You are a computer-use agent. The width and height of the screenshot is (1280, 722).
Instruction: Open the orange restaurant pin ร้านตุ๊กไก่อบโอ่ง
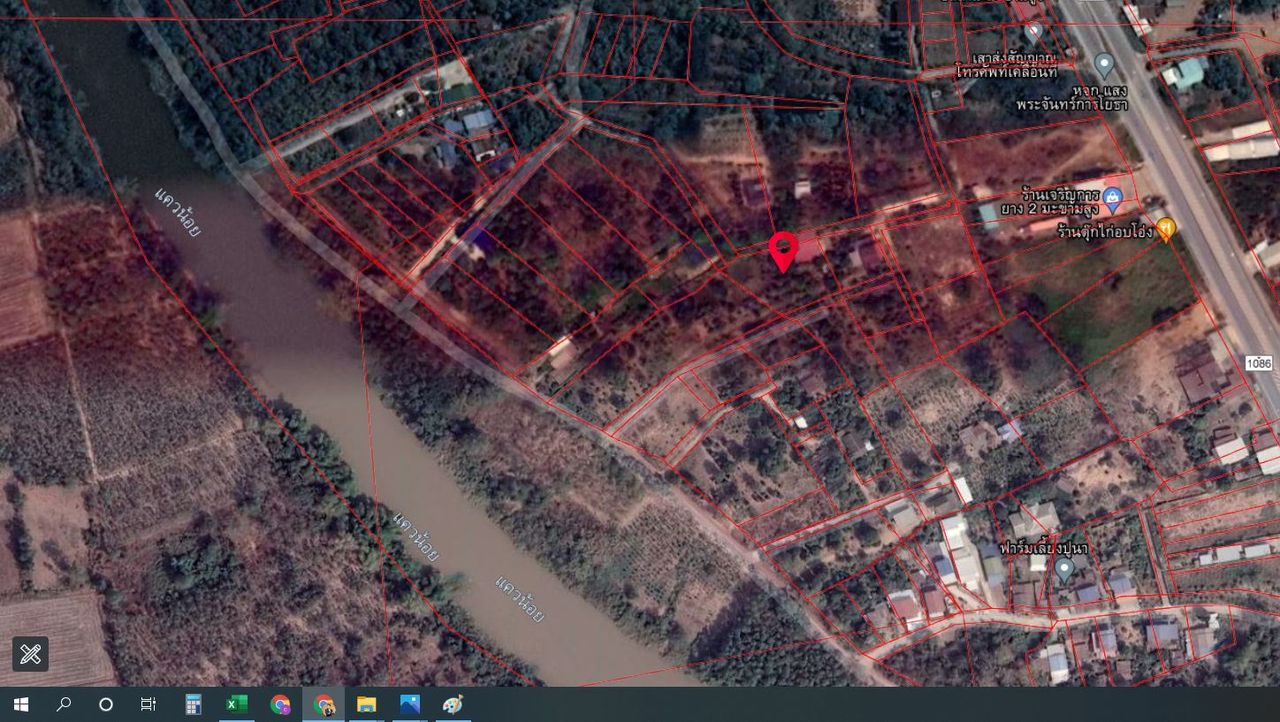pos(1165,229)
